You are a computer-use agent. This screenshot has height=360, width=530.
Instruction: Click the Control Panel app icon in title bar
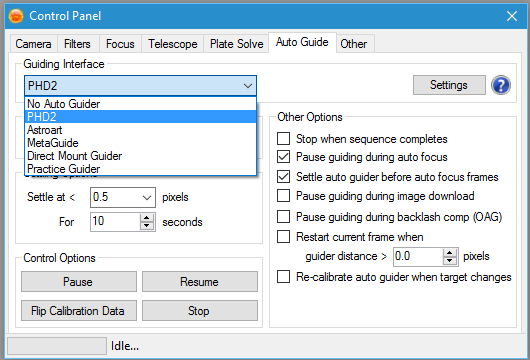(16, 16)
